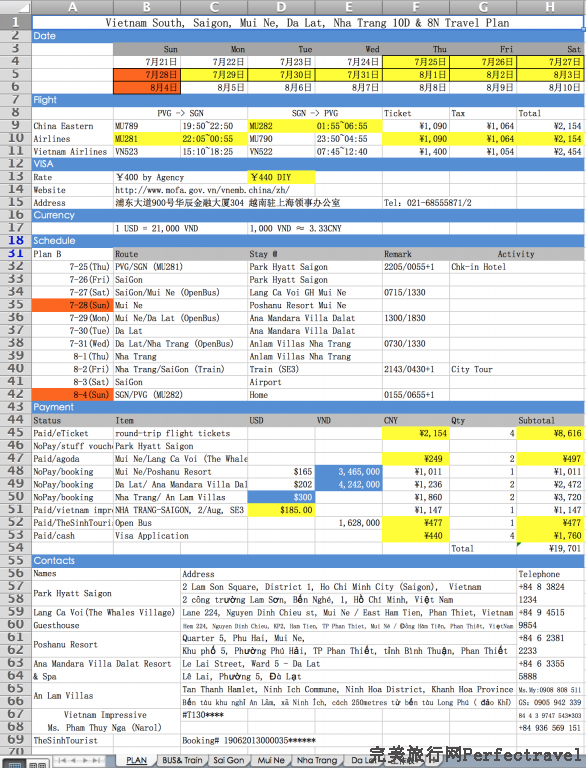Select the blue 4,242,000 VND cell
Screen dimensions: 586x768
pos(348,484)
